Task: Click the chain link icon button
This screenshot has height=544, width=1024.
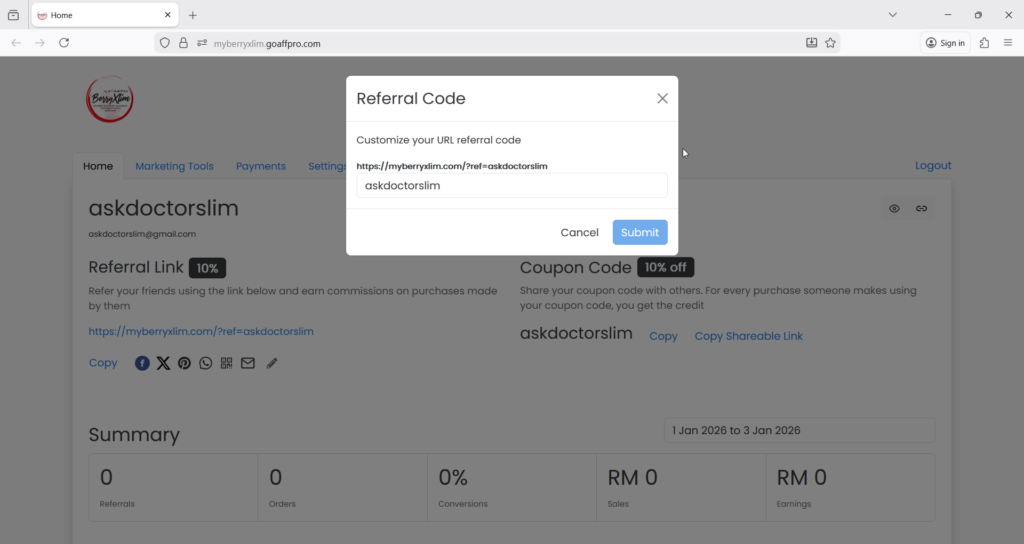Action: pos(922,208)
